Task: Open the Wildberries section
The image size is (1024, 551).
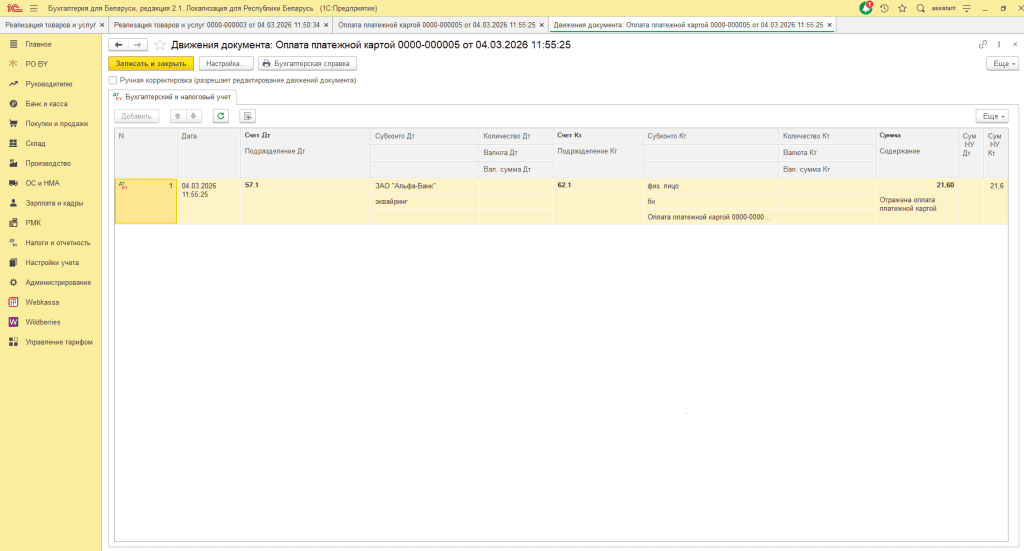Action: point(43,322)
